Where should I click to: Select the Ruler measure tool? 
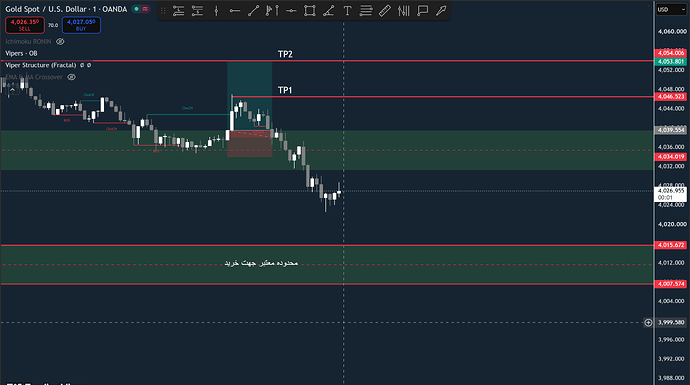point(385,11)
